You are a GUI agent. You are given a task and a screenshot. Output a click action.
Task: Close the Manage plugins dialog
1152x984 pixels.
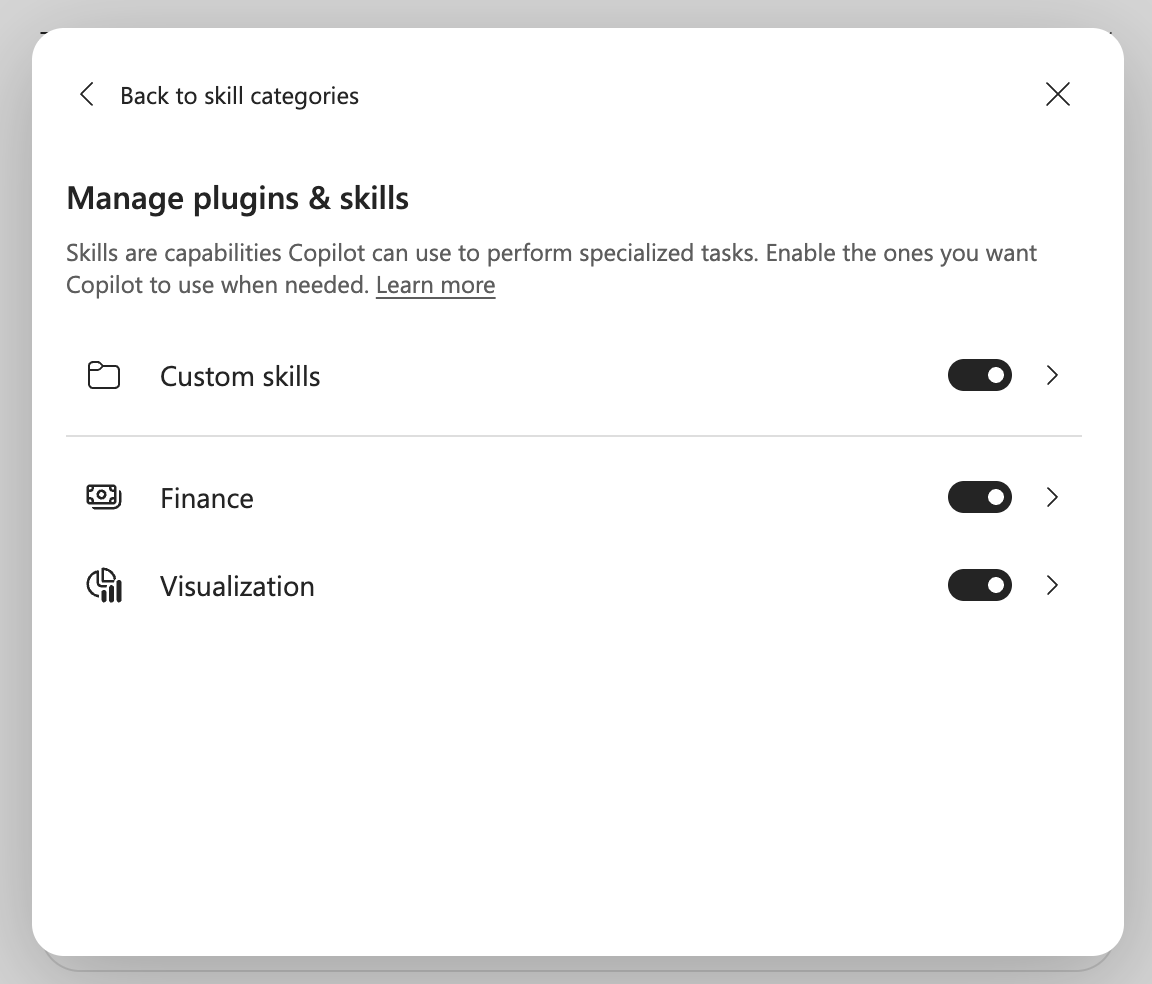[x=1057, y=94]
